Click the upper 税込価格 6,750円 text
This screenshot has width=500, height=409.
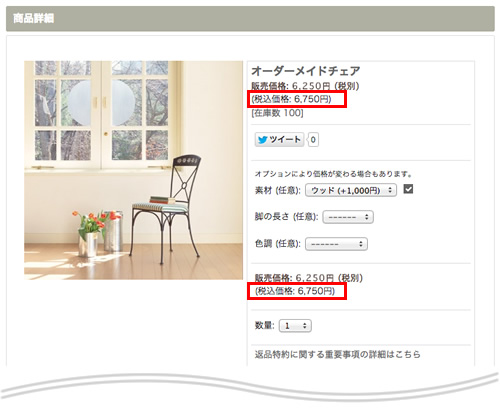[x=292, y=99]
